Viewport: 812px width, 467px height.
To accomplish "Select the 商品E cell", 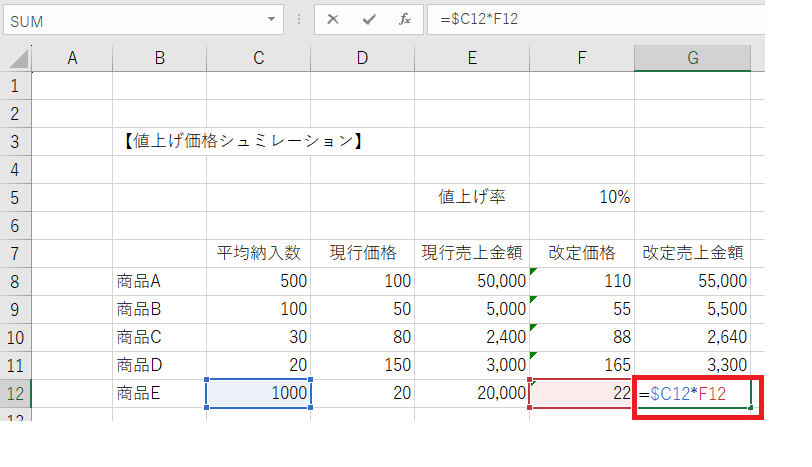I will [160, 393].
